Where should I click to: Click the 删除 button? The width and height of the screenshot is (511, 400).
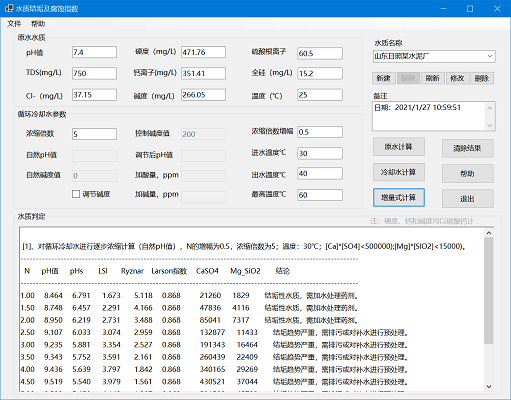point(482,78)
